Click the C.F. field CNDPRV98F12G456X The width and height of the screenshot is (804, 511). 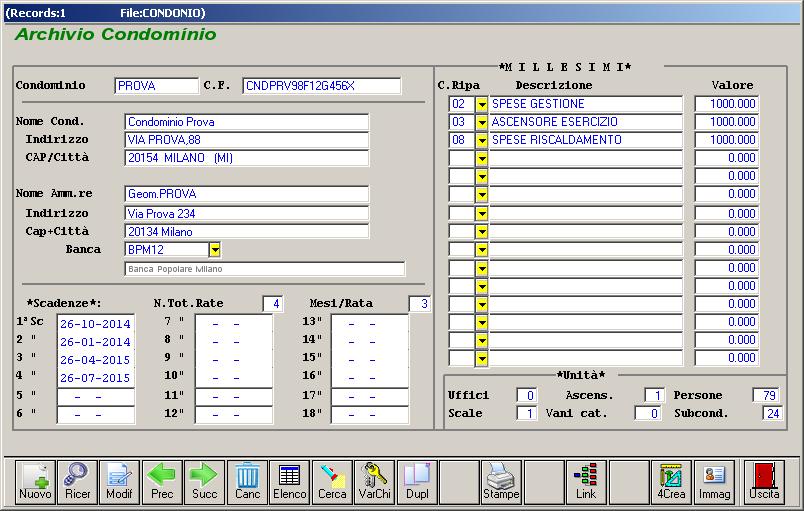(321, 86)
